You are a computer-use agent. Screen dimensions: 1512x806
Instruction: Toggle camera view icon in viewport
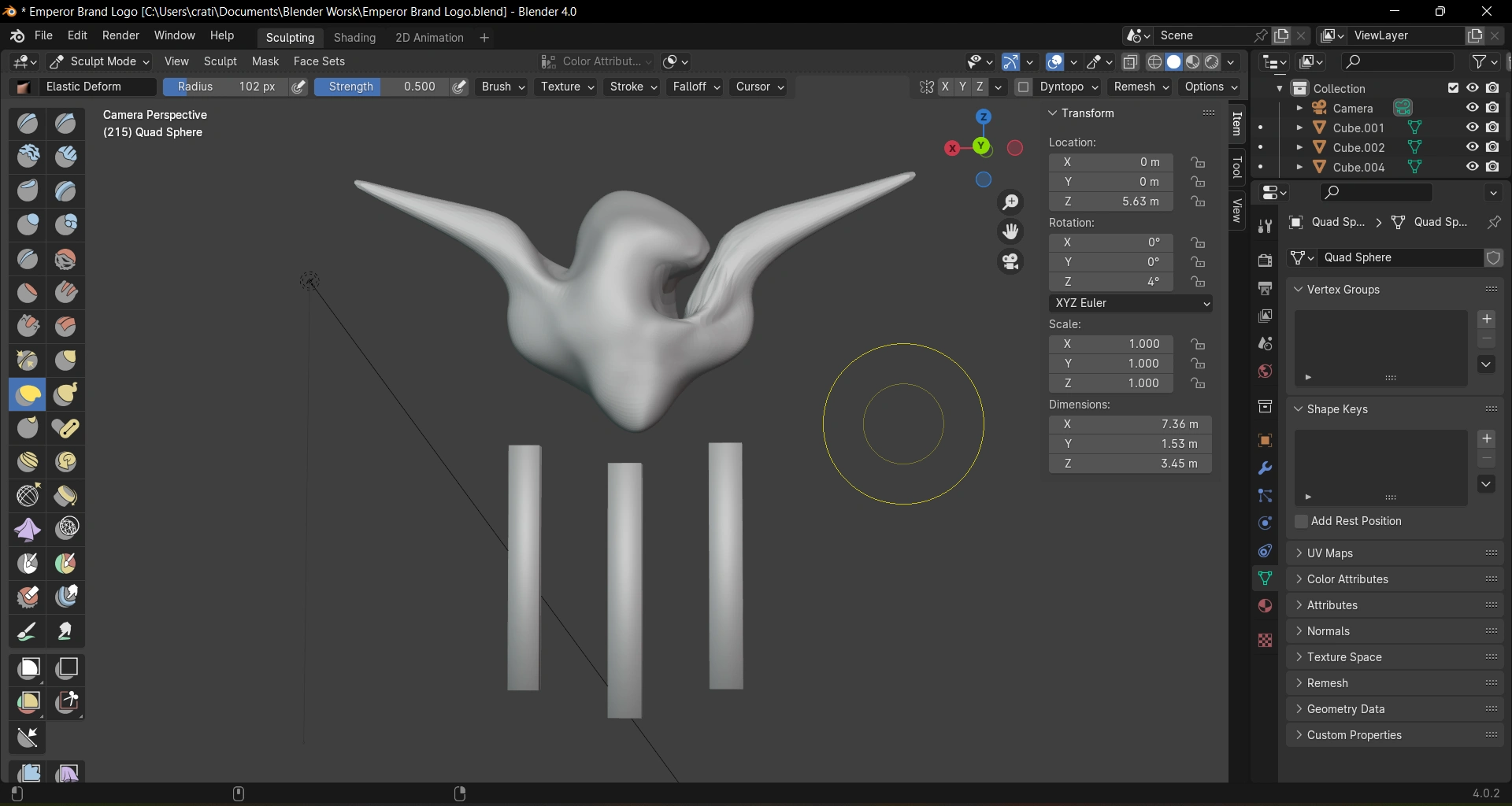click(x=1010, y=261)
